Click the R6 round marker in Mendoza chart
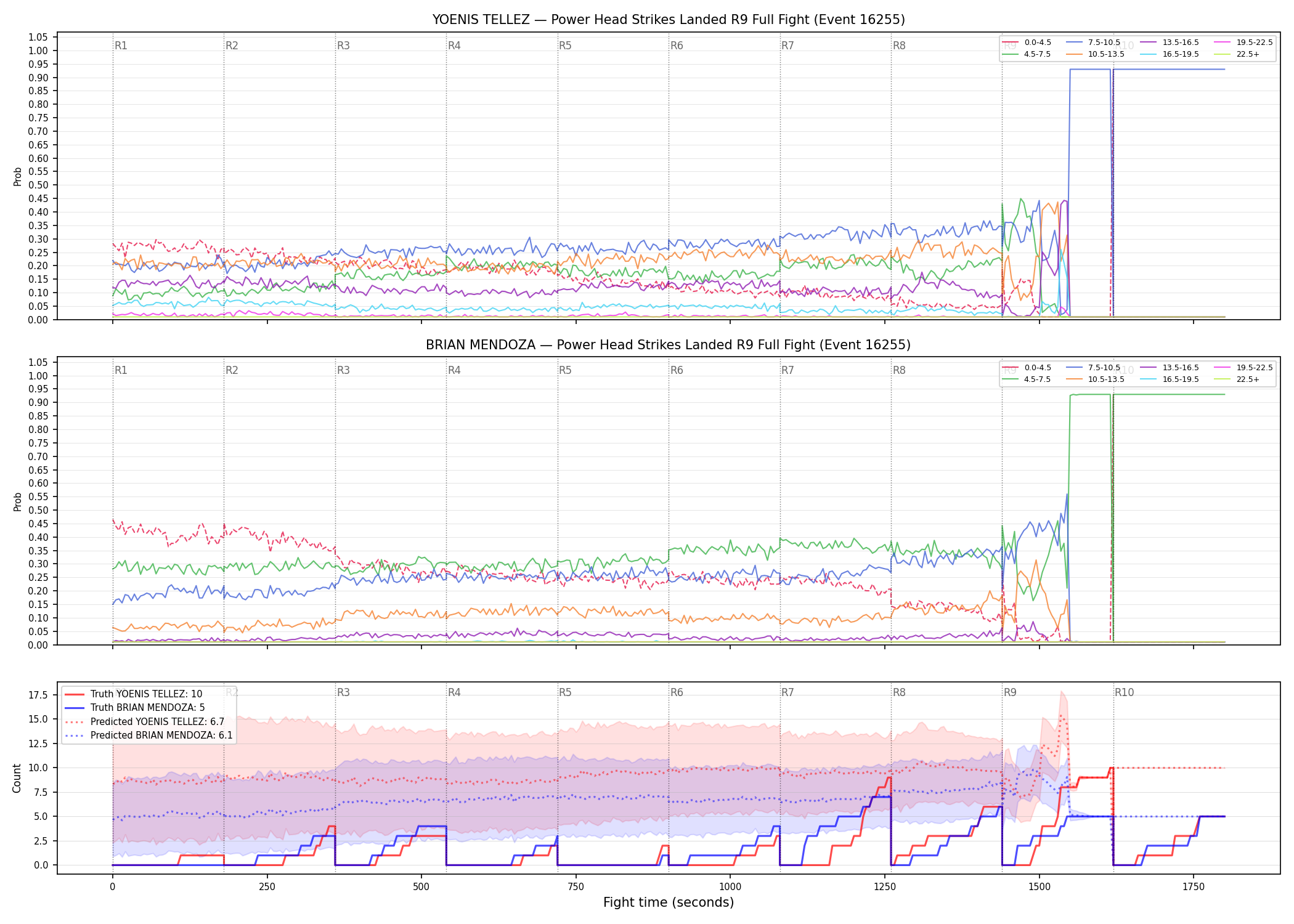 pyautogui.click(x=677, y=370)
